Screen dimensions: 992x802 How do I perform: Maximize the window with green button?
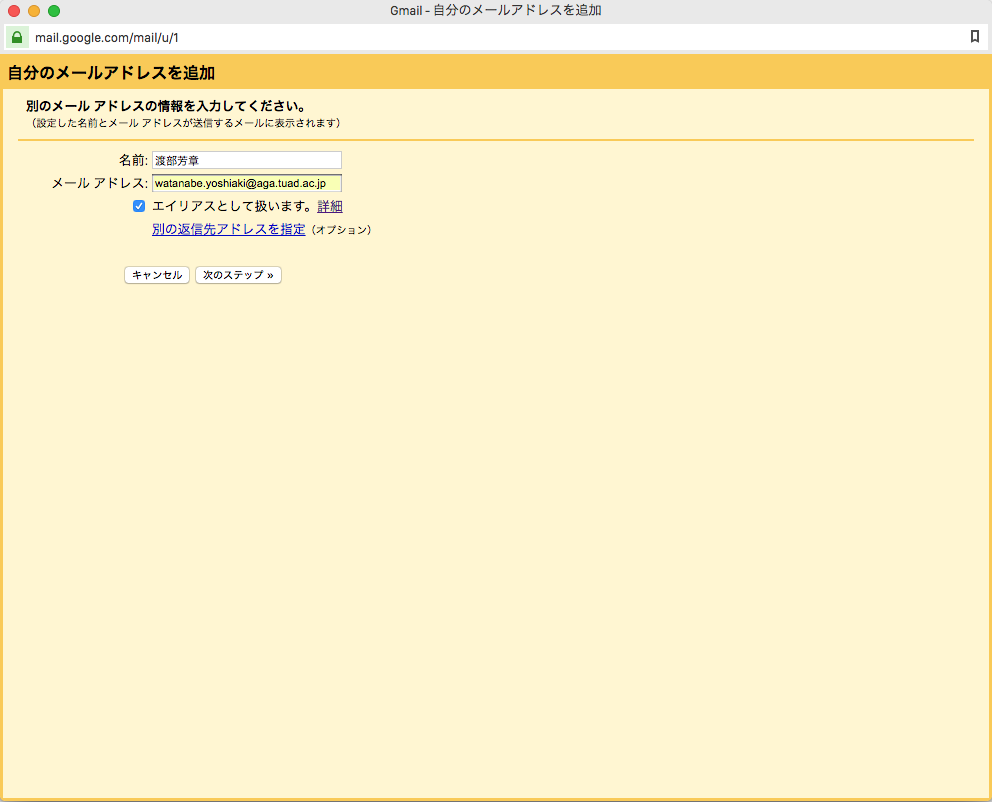pyautogui.click(x=54, y=11)
